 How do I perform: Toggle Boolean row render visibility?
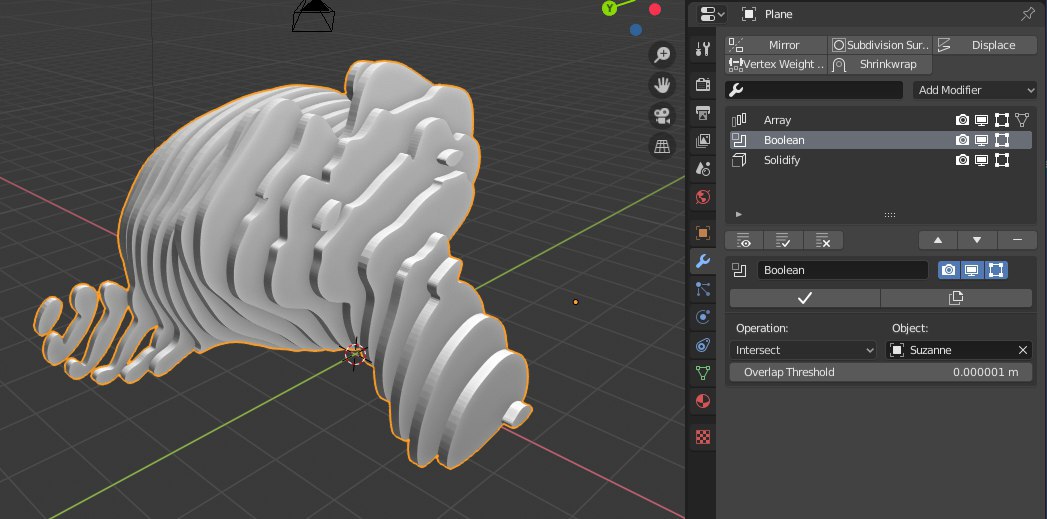pos(962,140)
